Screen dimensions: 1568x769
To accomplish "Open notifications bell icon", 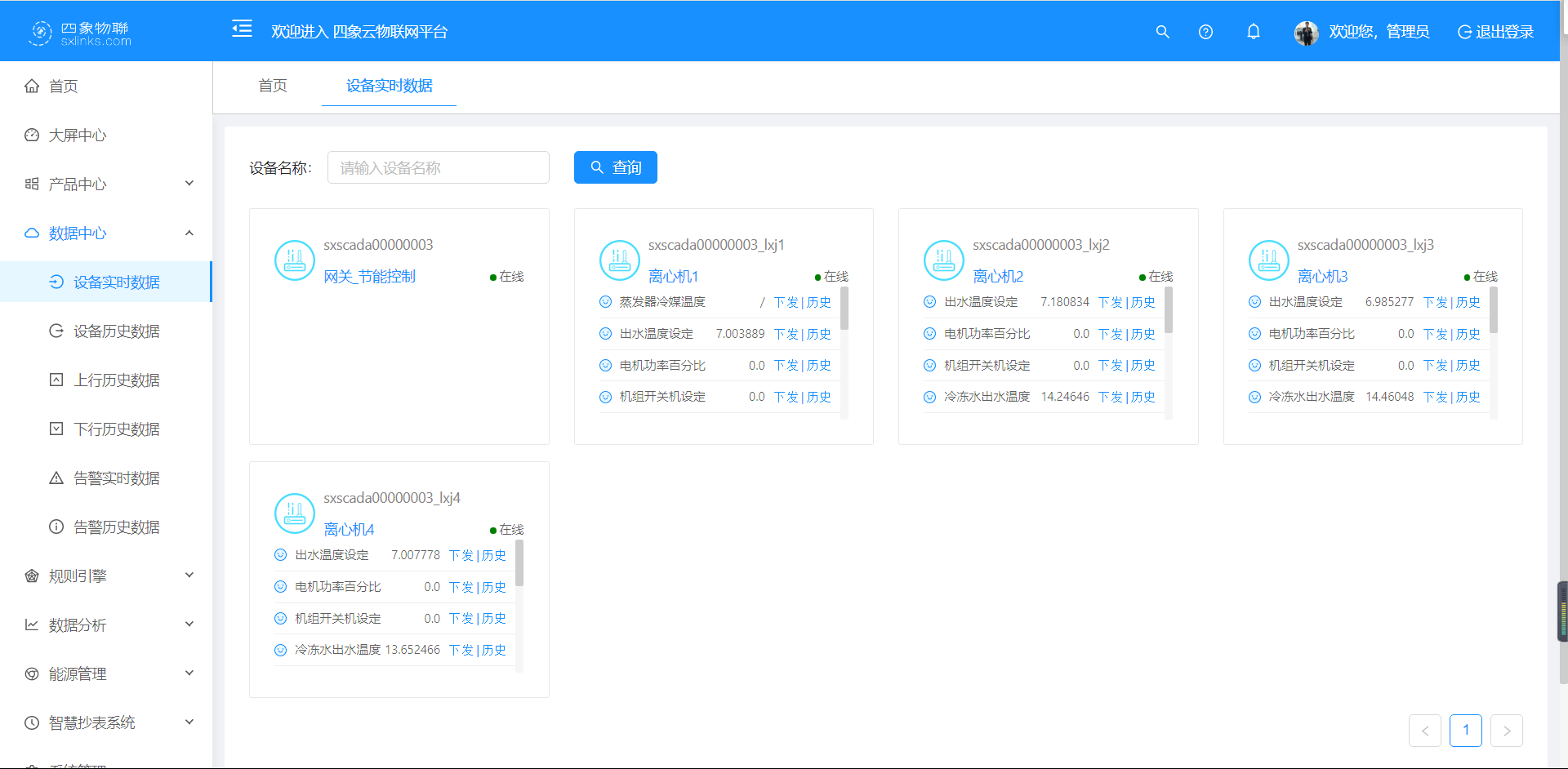I will pyautogui.click(x=1253, y=32).
